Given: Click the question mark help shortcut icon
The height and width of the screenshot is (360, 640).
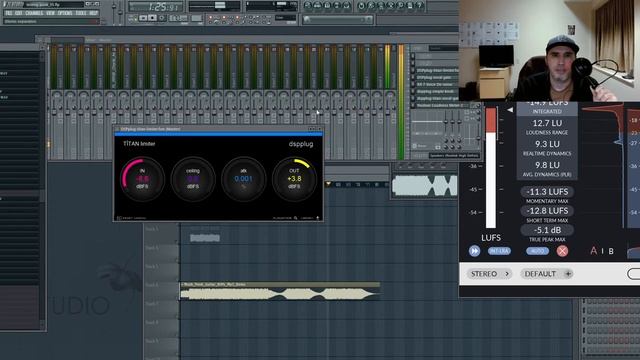Looking at the screenshot, I should pos(419,6).
